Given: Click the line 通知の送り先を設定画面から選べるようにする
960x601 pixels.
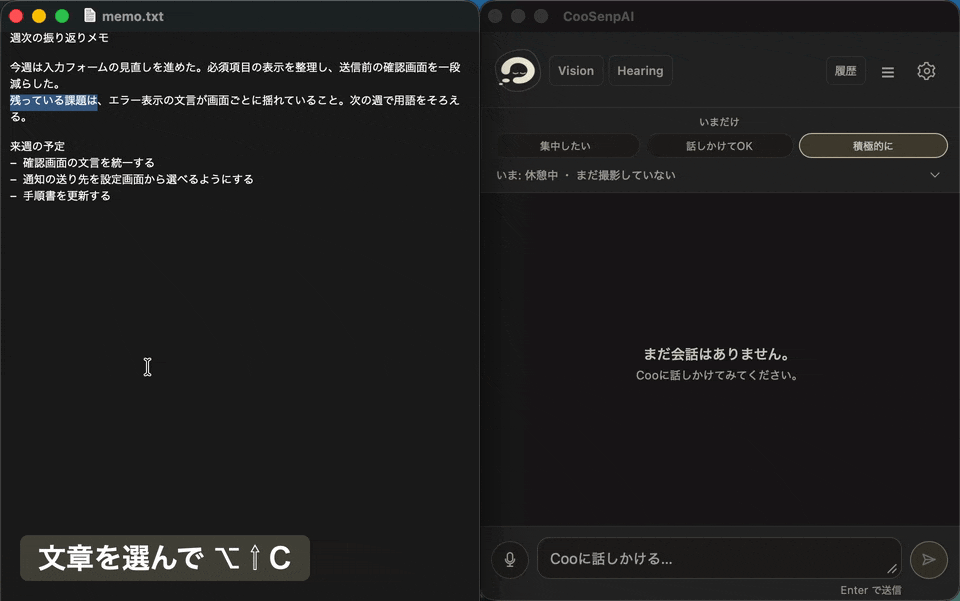Looking at the screenshot, I should click(132, 179).
